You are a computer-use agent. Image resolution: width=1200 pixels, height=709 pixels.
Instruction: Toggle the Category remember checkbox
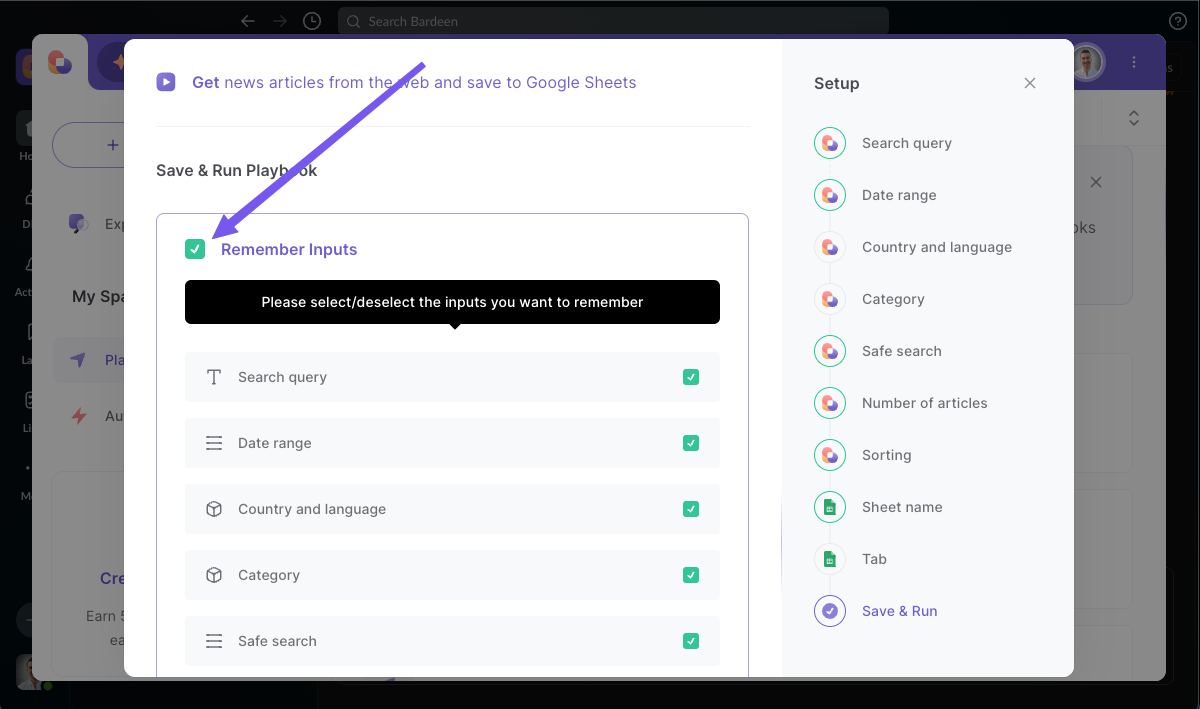coord(691,575)
